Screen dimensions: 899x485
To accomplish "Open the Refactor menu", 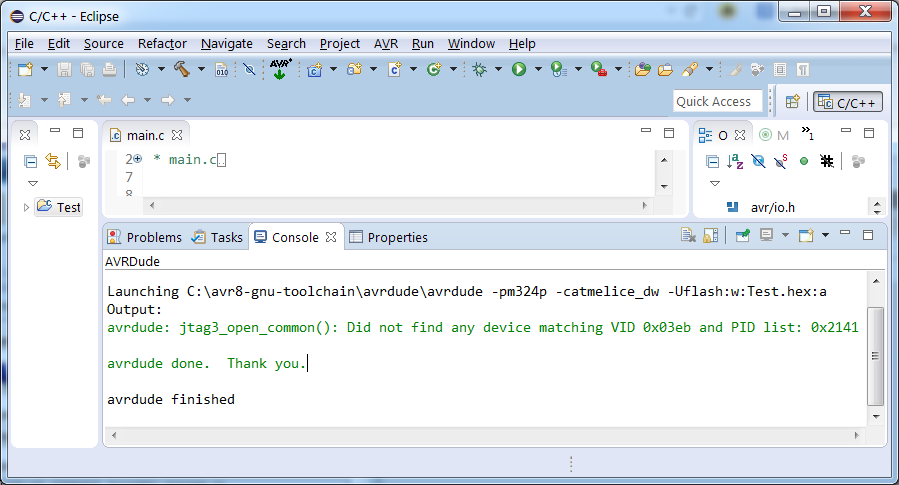I will click(162, 44).
